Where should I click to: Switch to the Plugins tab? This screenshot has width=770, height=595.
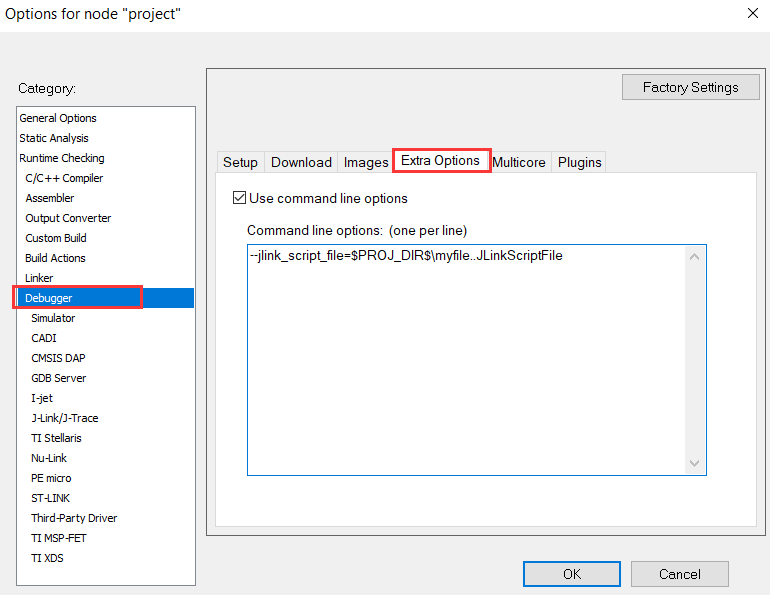(x=579, y=162)
